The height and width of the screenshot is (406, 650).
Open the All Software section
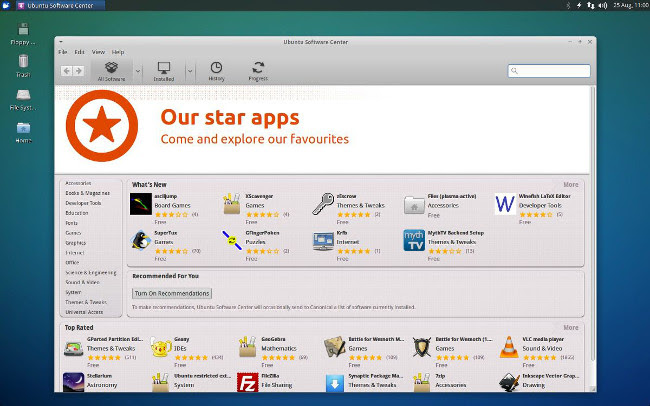pyautogui.click(x=112, y=71)
